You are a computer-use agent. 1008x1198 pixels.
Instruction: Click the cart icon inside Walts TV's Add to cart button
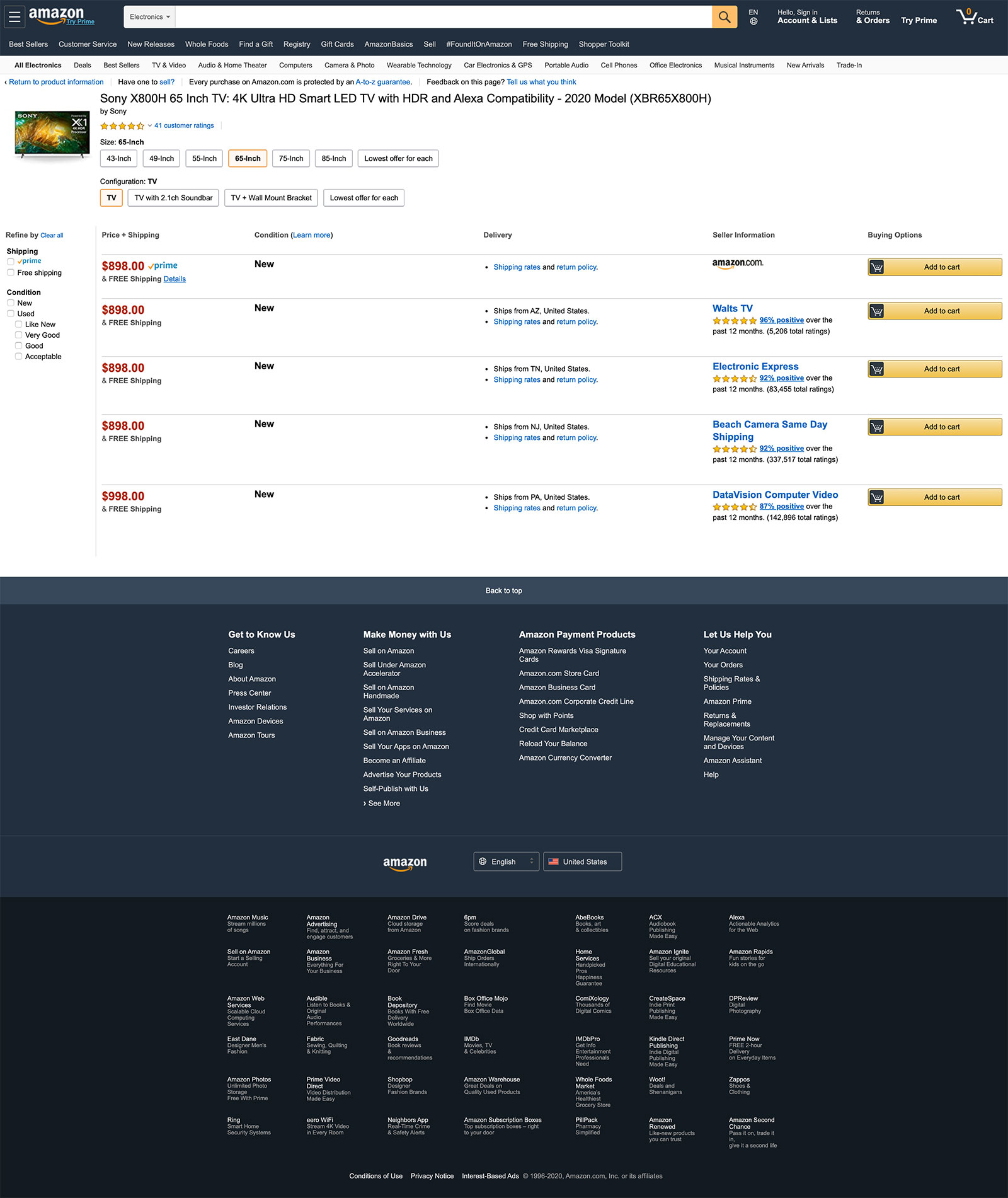click(x=877, y=311)
